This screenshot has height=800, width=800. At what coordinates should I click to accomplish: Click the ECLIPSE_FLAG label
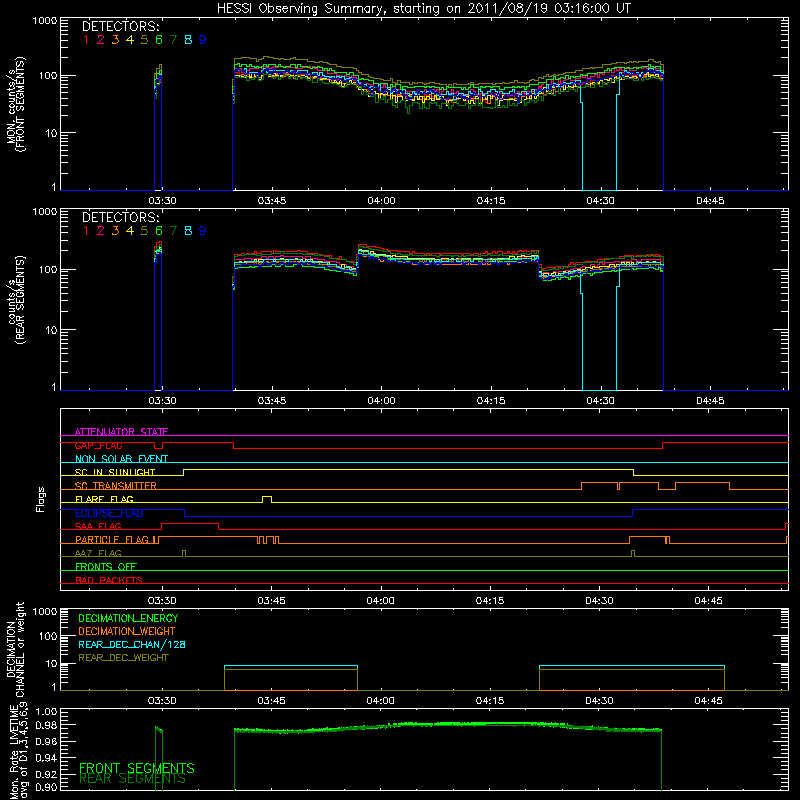click(109, 513)
